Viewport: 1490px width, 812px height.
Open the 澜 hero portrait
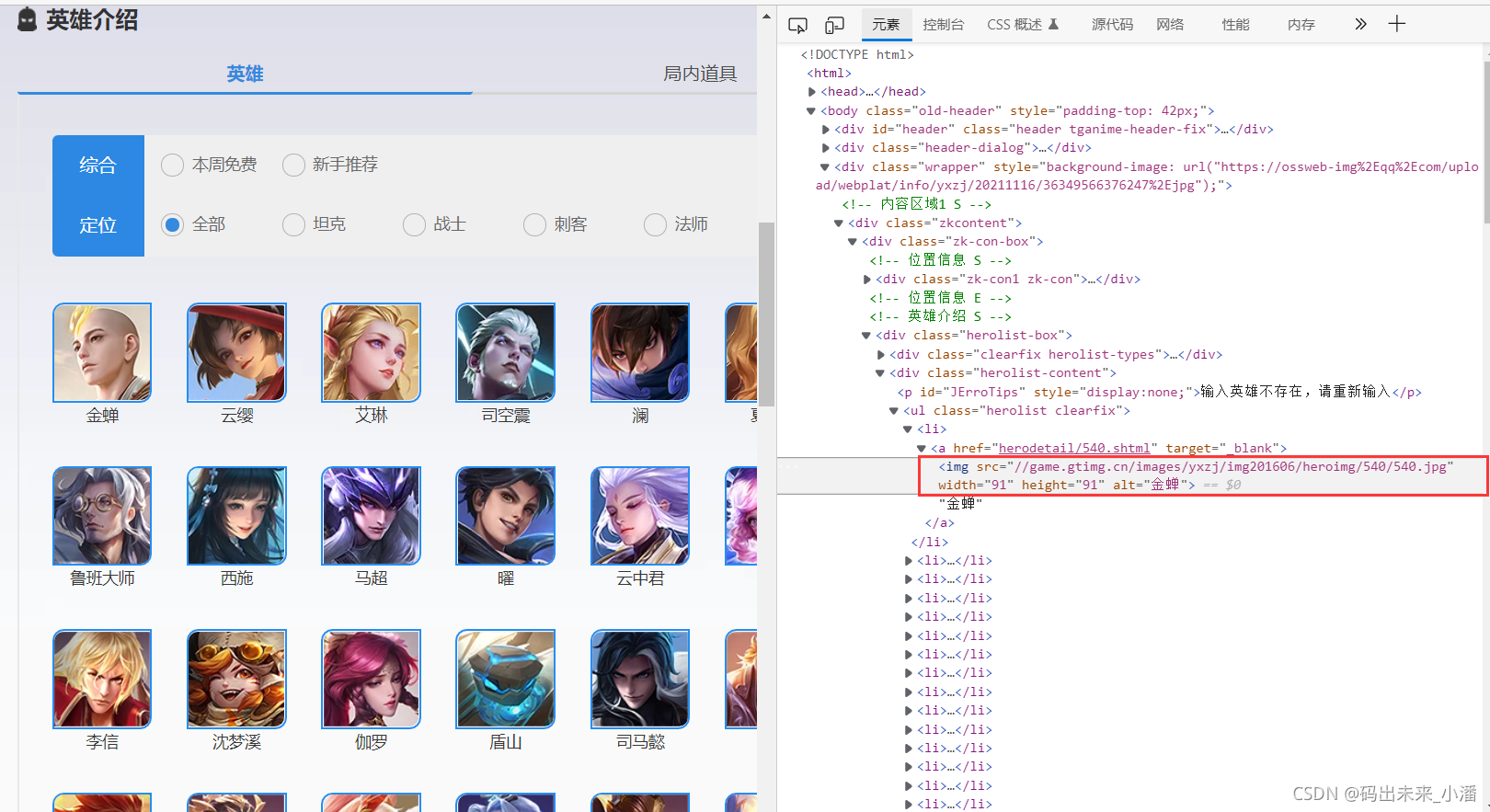(640, 352)
